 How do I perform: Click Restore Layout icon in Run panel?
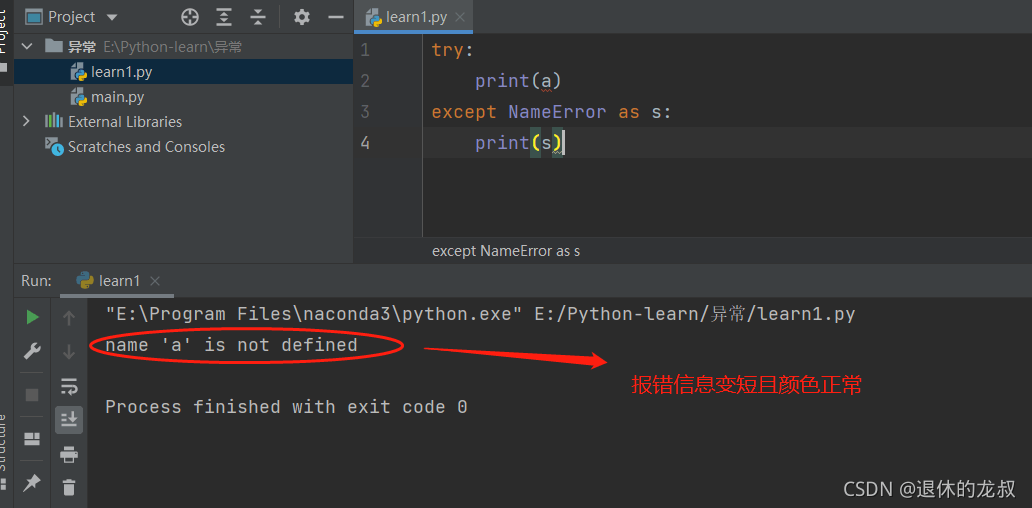pyautogui.click(x=32, y=439)
